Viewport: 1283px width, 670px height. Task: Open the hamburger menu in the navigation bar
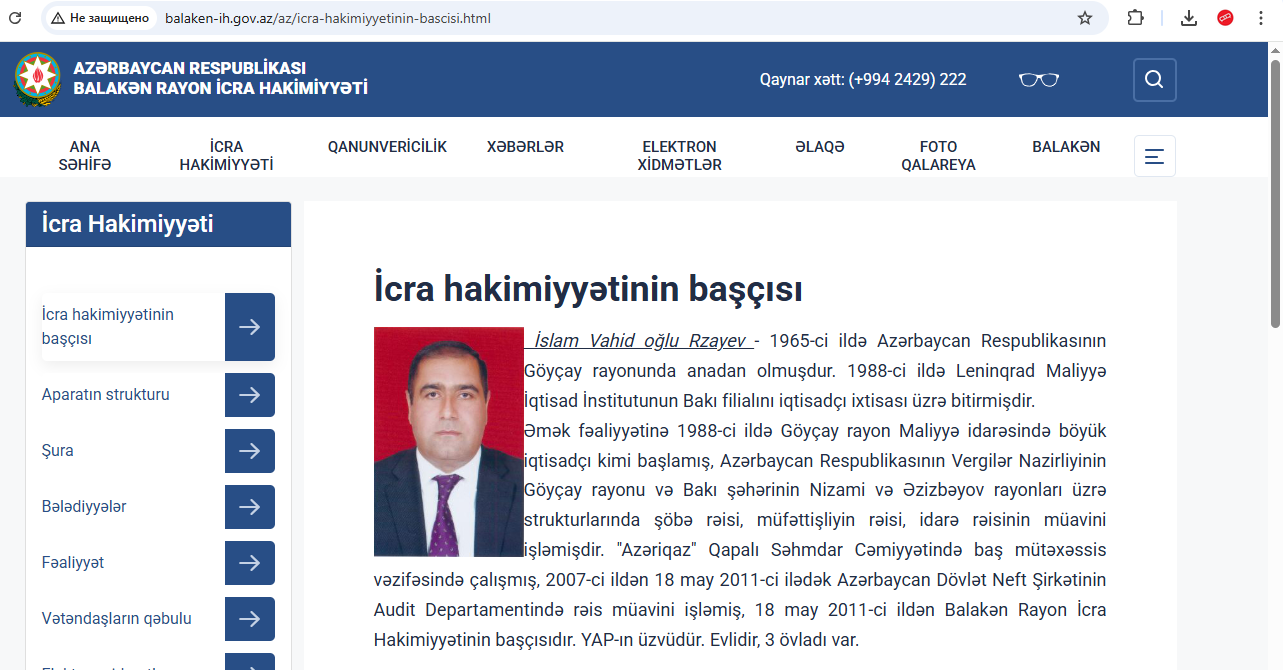(x=1154, y=156)
